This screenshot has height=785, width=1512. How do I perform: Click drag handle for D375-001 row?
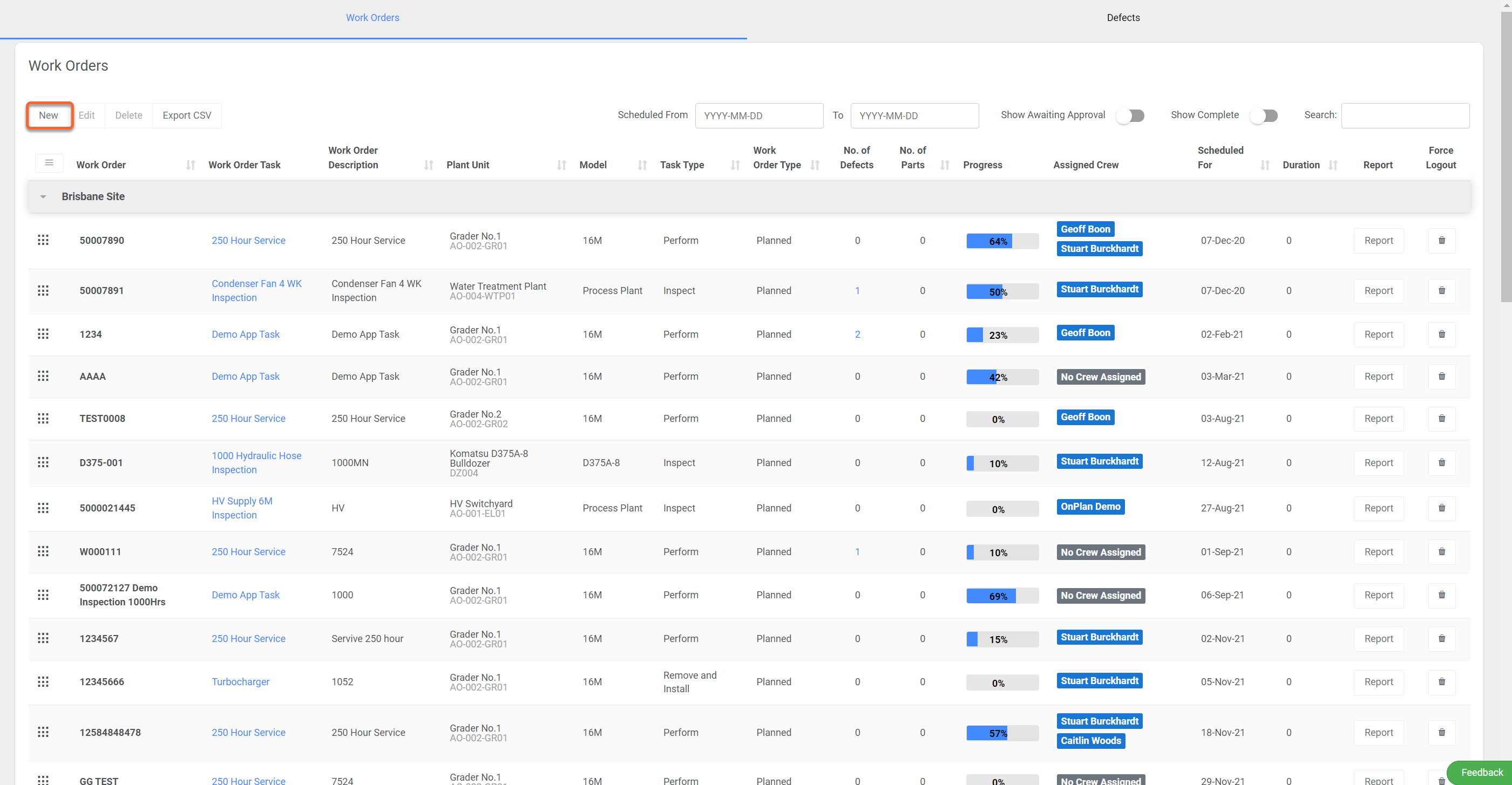[x=43, y=462]
